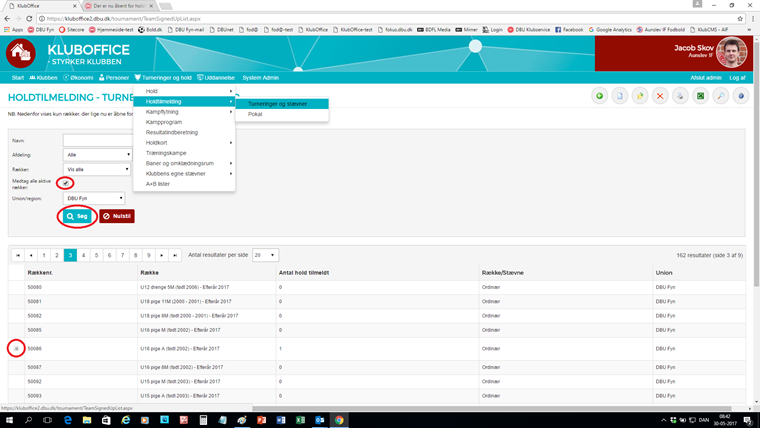The height and width of the screenshot is (428, 760).
Task: Click the new document toolbar icon
Action: 620,96
